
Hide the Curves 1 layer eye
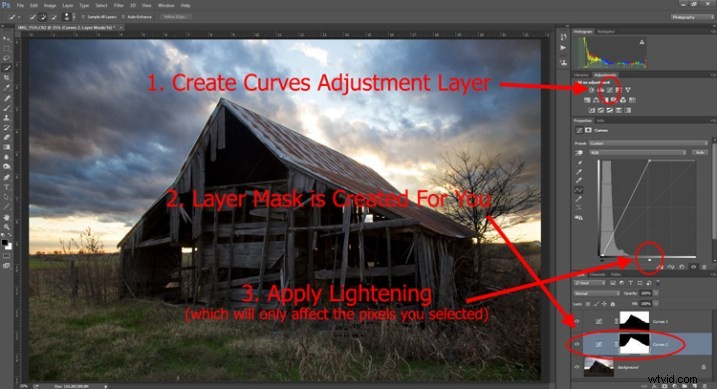[577, 321]
